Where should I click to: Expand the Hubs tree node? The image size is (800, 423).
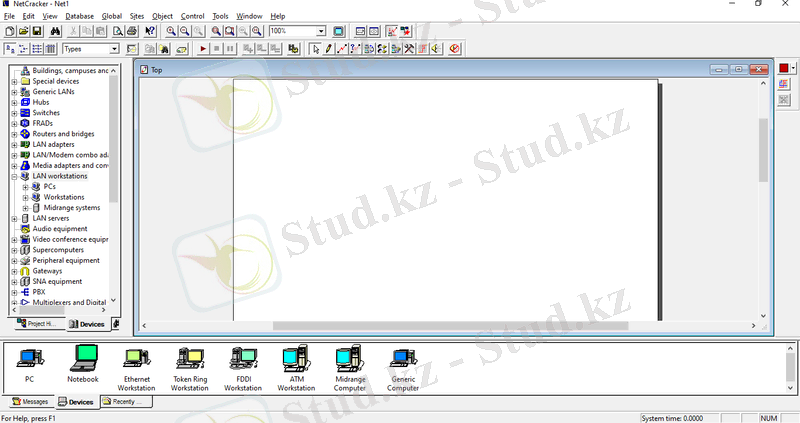tap(14, 103)
